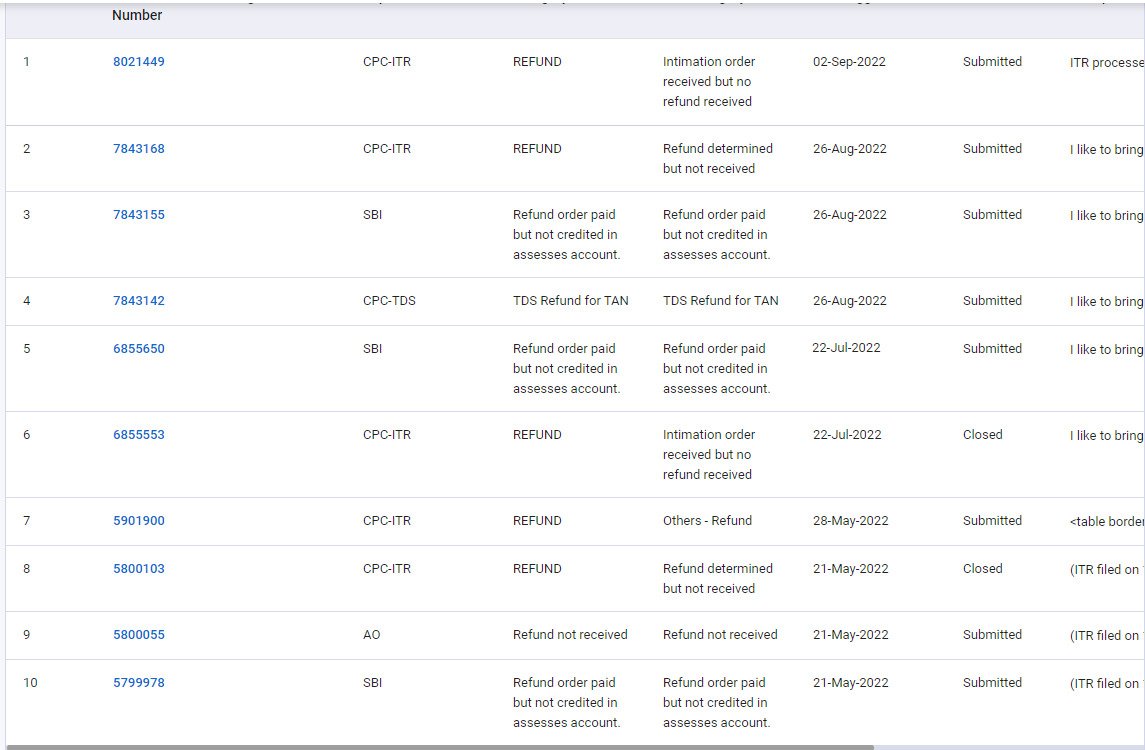Select grievance number 7843155
1145x750 pixels.
click(x=137, y=214)
